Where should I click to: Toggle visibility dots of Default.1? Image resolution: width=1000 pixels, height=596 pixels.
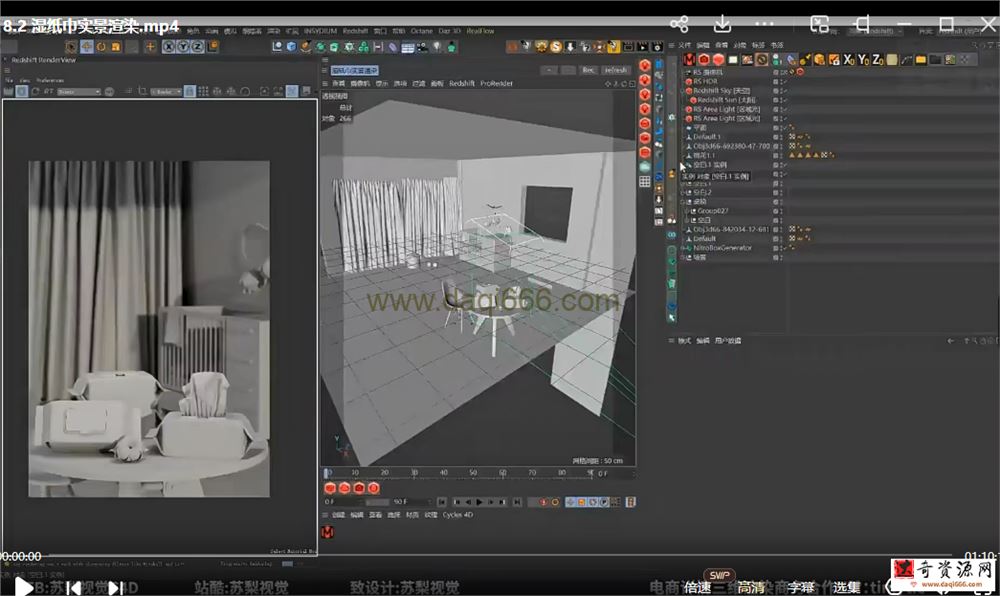click(x=781, y=137)
